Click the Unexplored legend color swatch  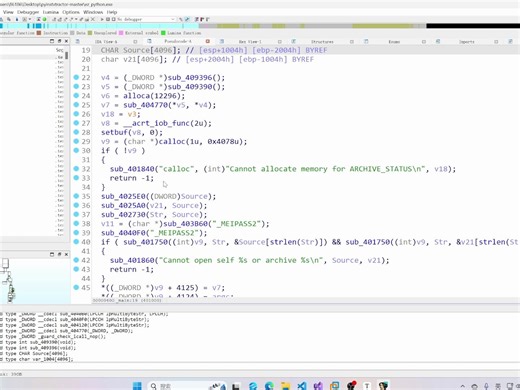(x=90, y=33)
